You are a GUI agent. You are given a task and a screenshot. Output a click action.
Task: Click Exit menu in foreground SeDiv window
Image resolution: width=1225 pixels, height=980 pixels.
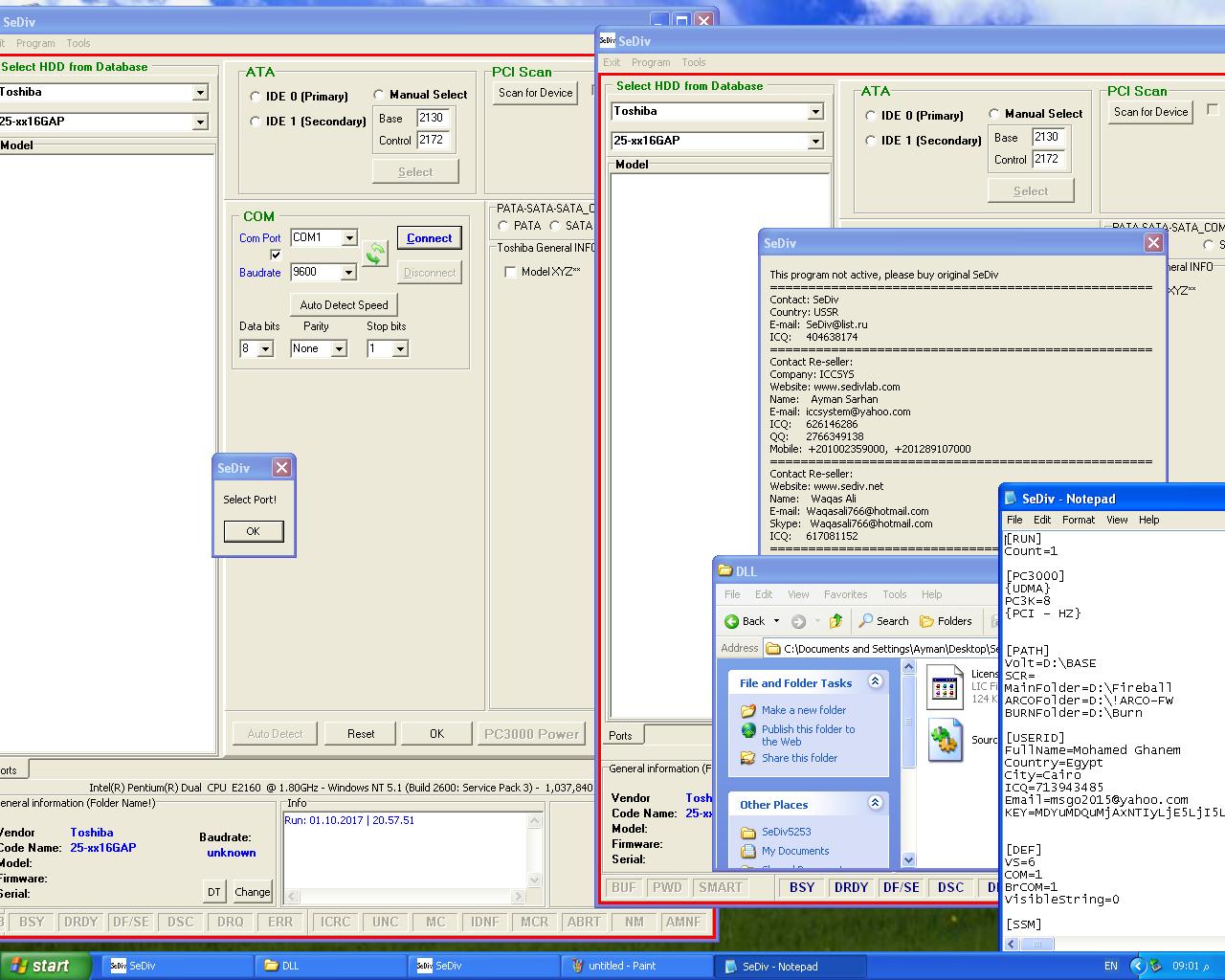(x=612, y=62)
